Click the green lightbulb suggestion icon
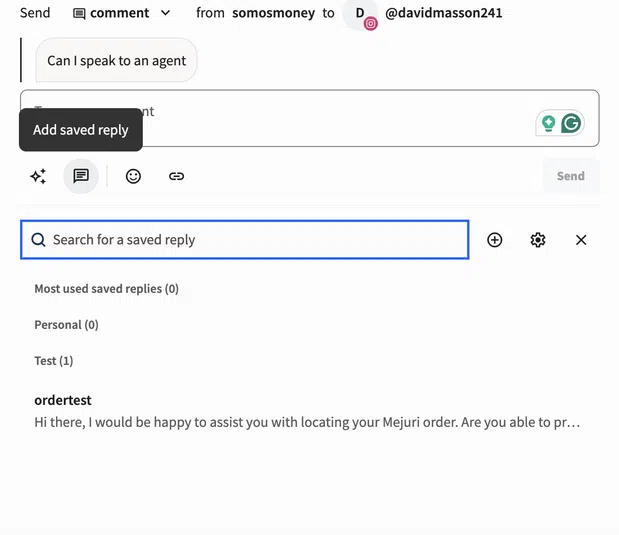619x535 pixels. point(548,123)
